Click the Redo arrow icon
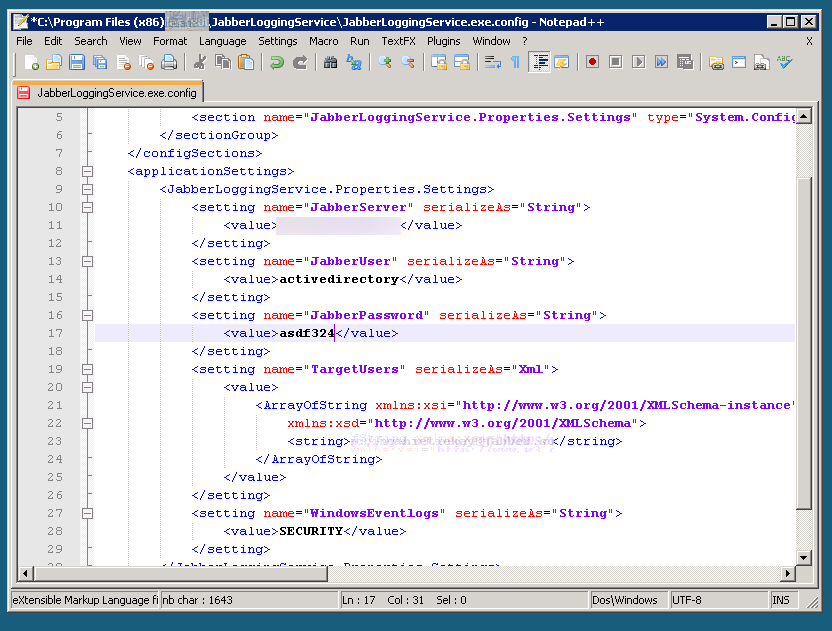The height and width of the screenshot is (631, 832). coord(300,63)
